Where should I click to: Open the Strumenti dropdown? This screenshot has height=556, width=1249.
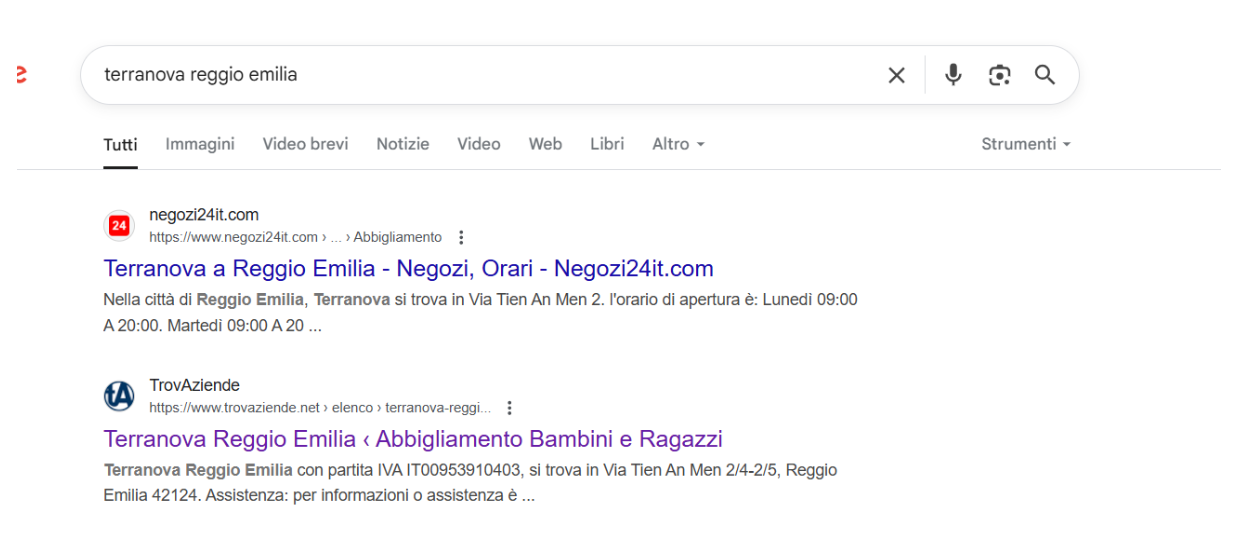click(1026, 144)
